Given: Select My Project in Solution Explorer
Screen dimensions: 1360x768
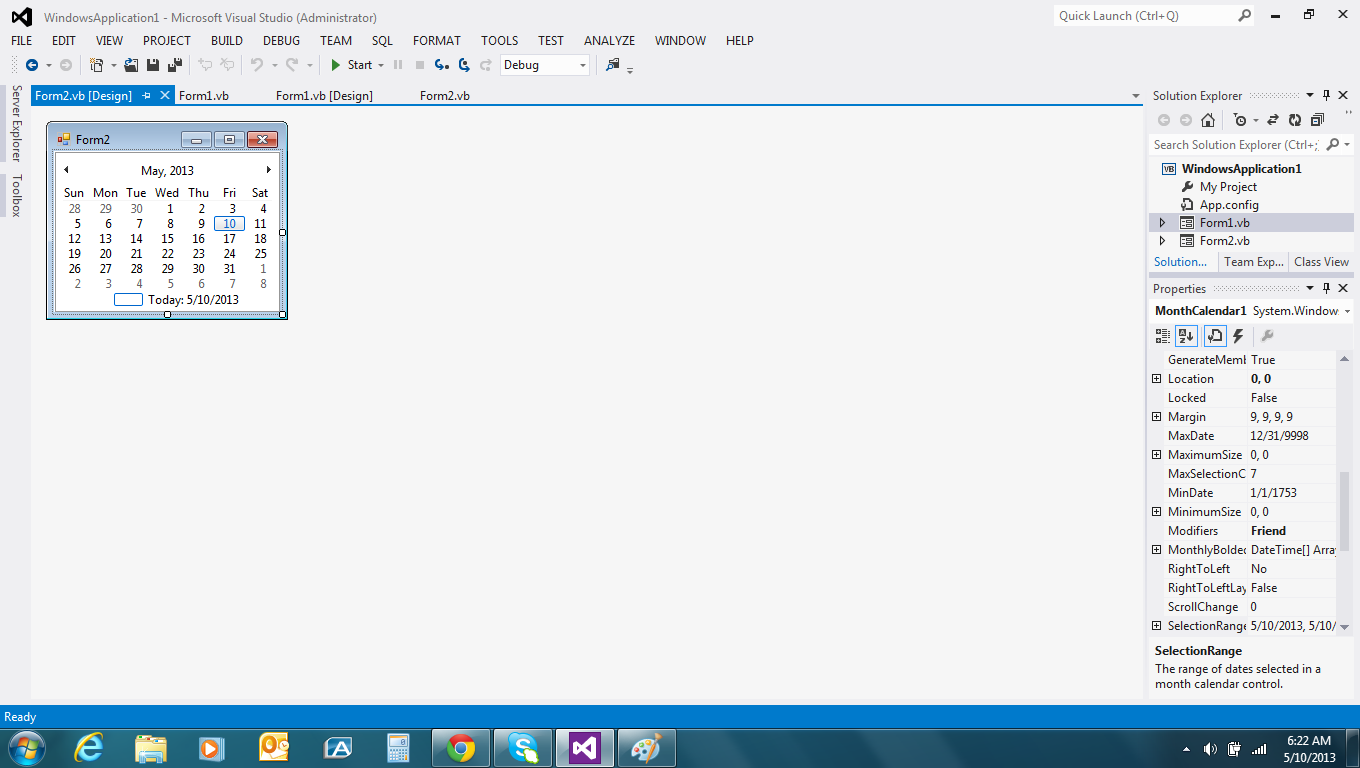Looking at the screenshot, I should [1228, 187].
